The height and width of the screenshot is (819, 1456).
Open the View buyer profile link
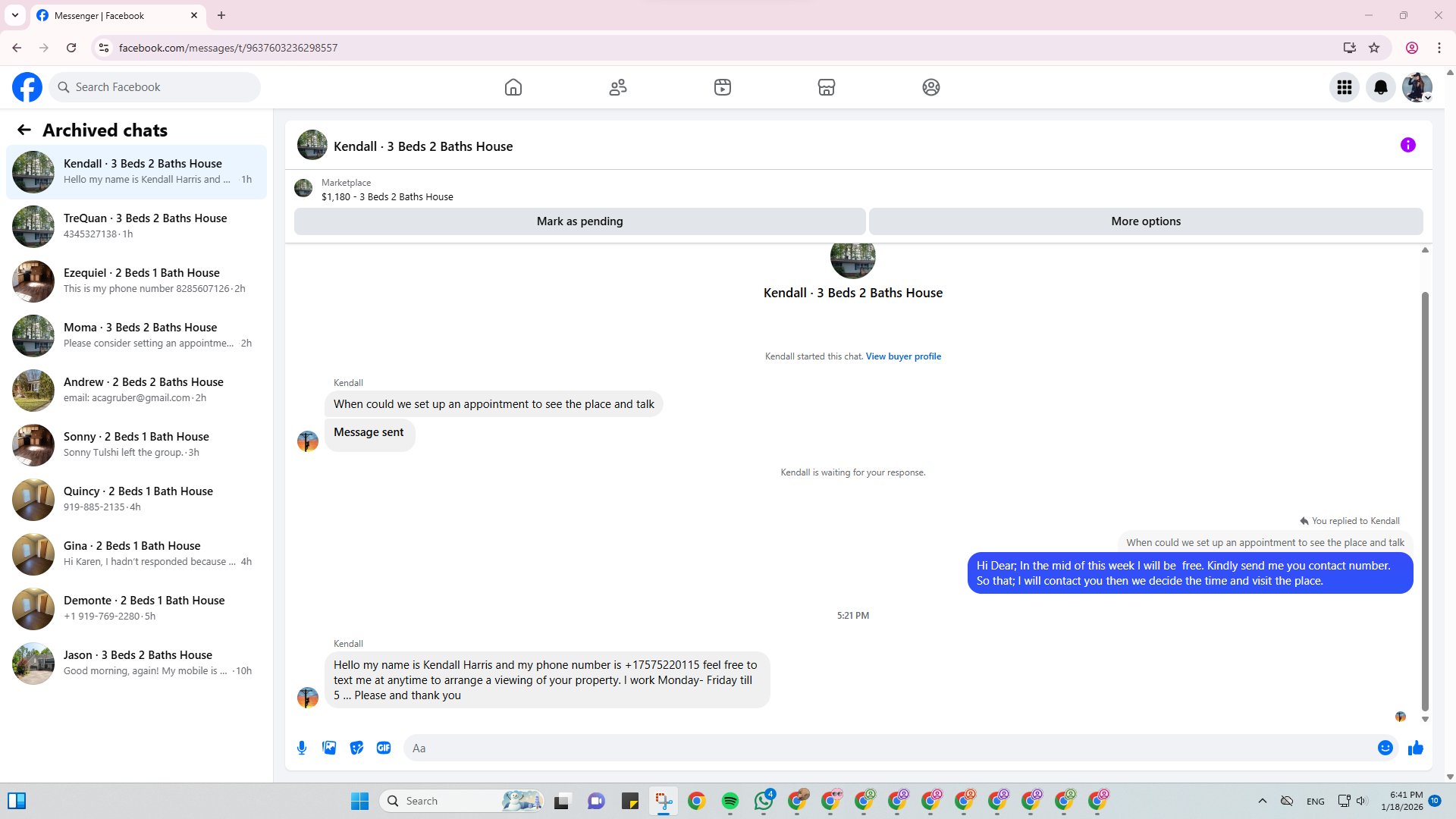click(902, 356)
